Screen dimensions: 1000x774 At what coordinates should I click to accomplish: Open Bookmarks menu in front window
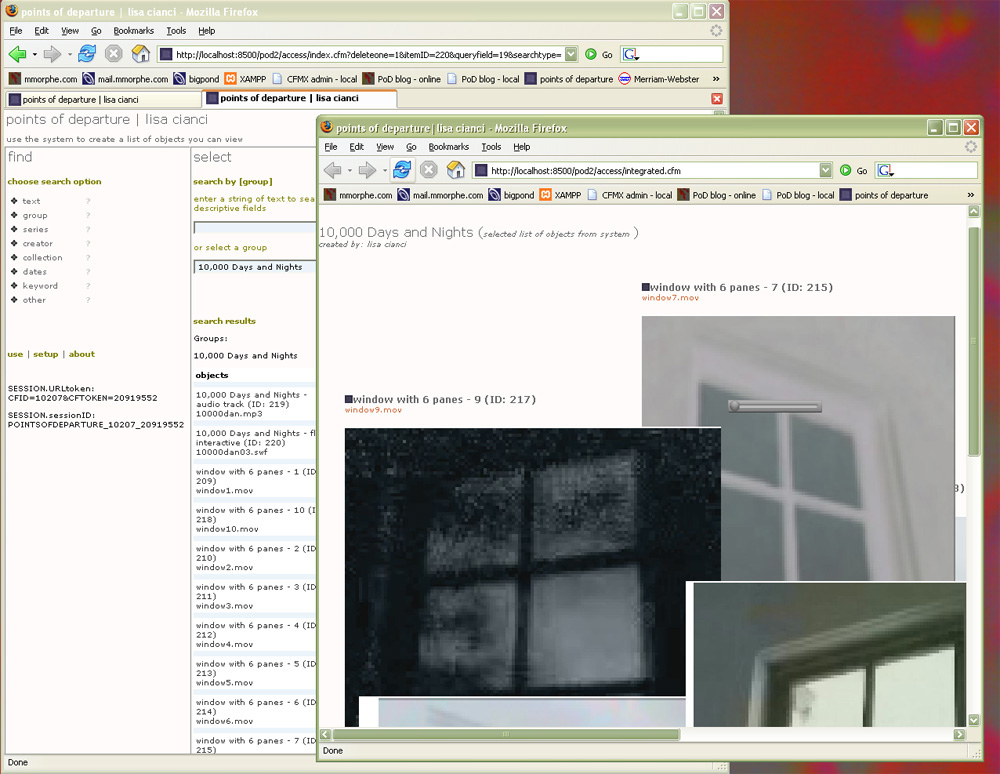[x=448, y=147]
